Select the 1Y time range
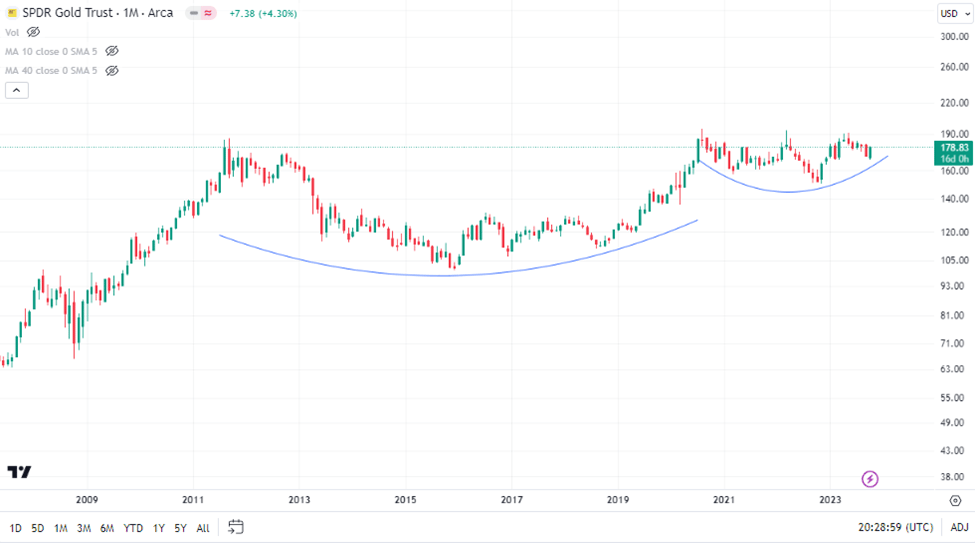This screenshot has width=975, height=543. (159, 528)
